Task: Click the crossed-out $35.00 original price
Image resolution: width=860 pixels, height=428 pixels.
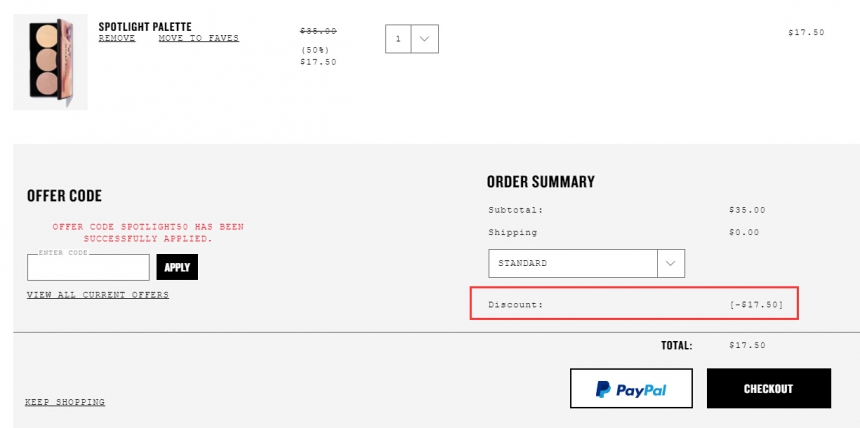Action: click(x=319, y=31)
